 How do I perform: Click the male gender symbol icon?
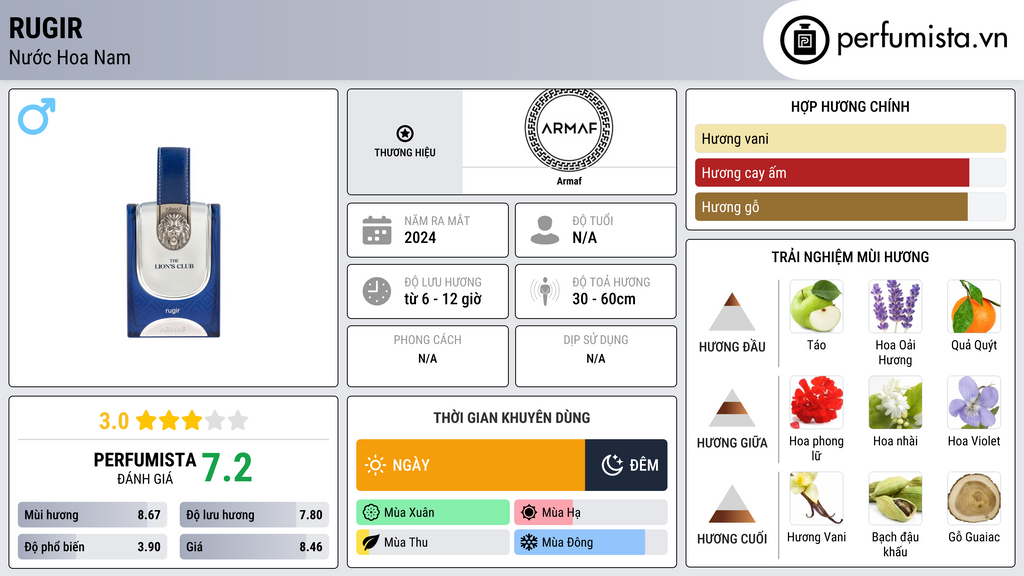pos(37,116)
